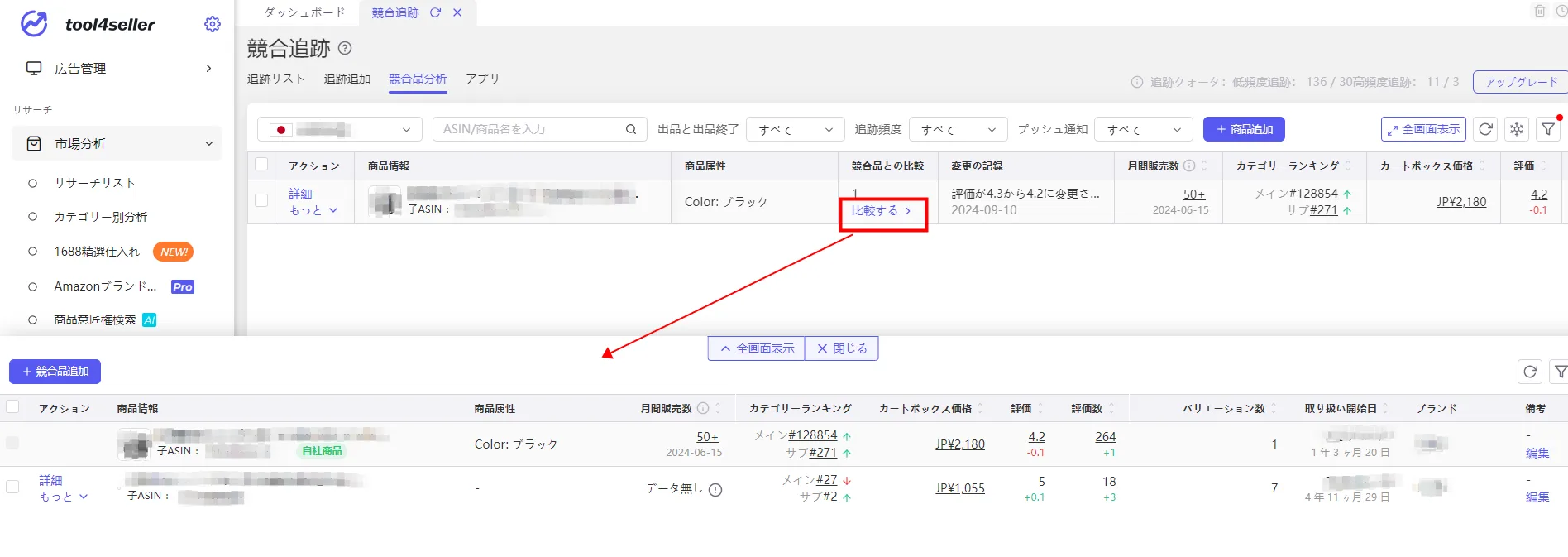Check the product row checkbox in top table

(x=261, y=200)
